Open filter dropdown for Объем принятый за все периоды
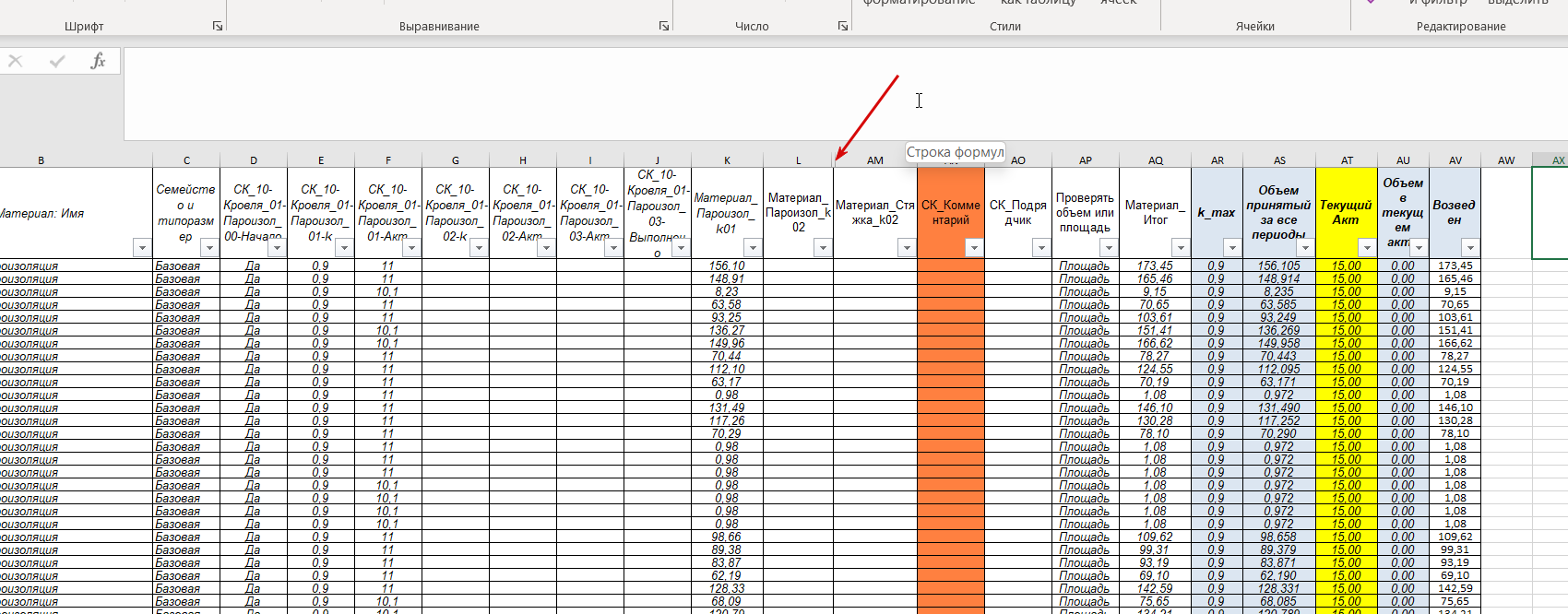The image size is (1568, 614). point(1305,248)
